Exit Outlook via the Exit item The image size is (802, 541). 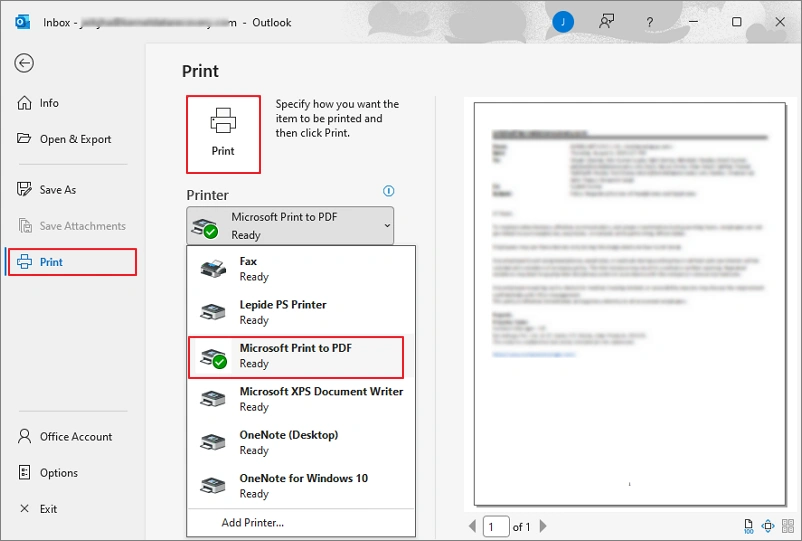tap(38, 509)
